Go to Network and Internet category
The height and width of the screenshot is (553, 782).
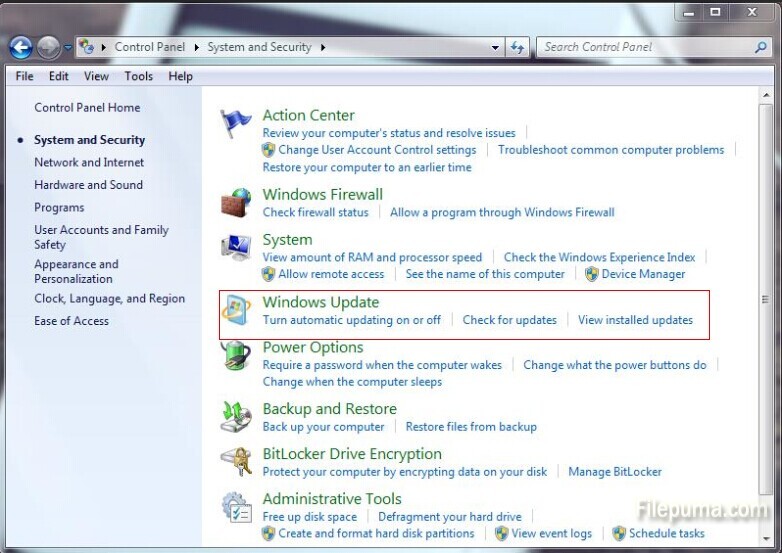(x=89, y=162)
